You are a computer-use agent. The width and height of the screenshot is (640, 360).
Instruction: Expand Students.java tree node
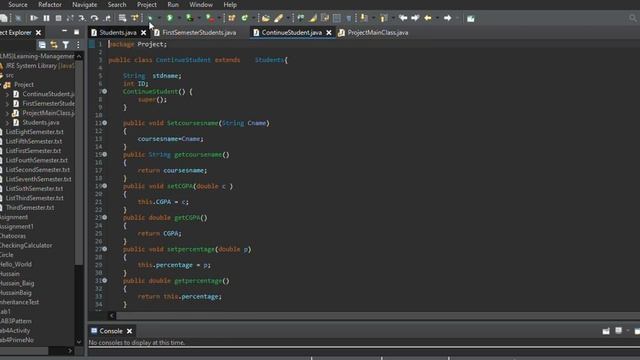[x=7, y=122]
